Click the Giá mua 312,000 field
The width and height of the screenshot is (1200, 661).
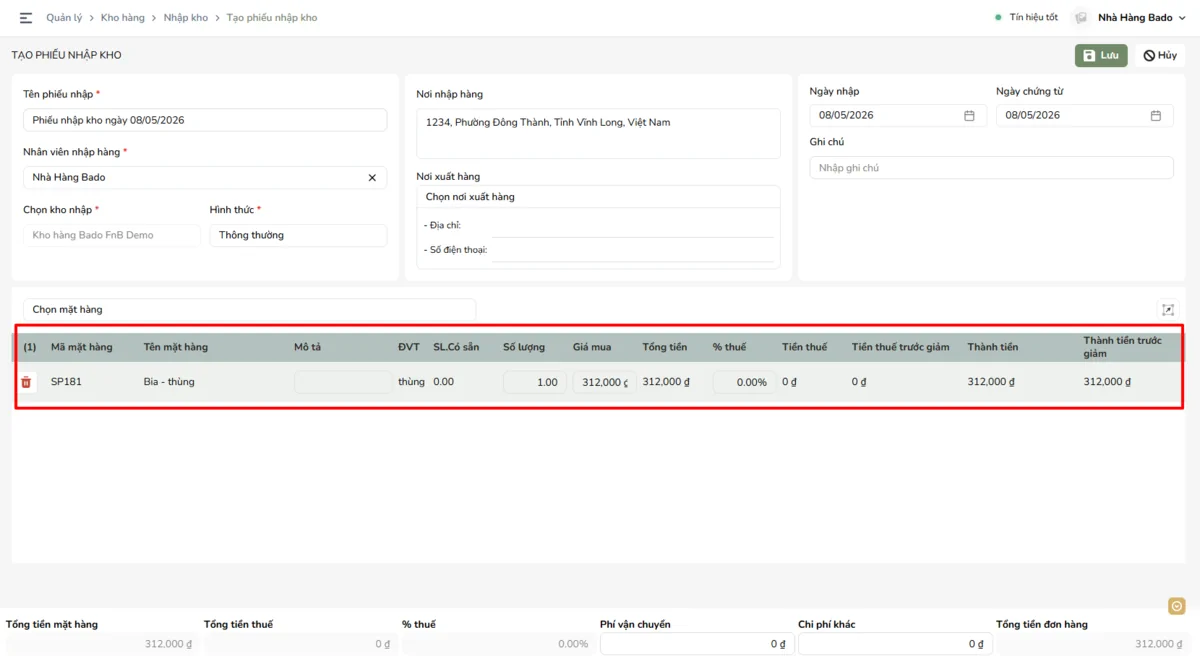click(x=604, y=382)
